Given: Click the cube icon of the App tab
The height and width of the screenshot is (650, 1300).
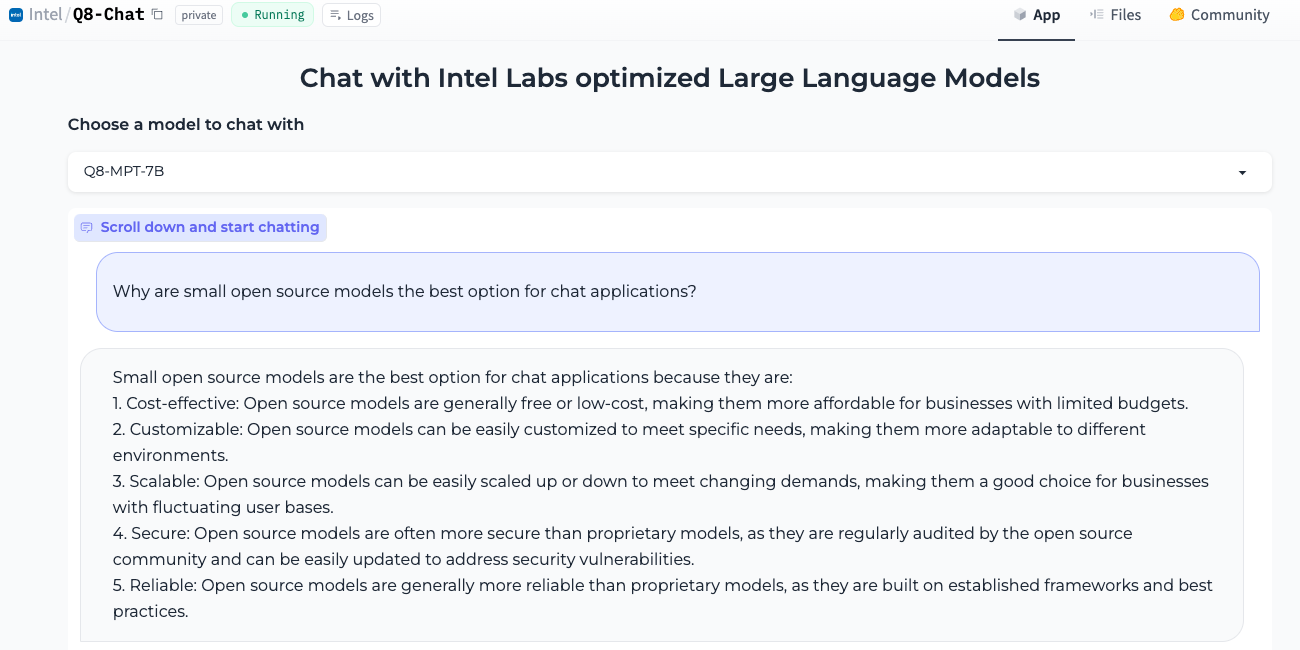Looking at the screenshot, I should (1020, 15).
